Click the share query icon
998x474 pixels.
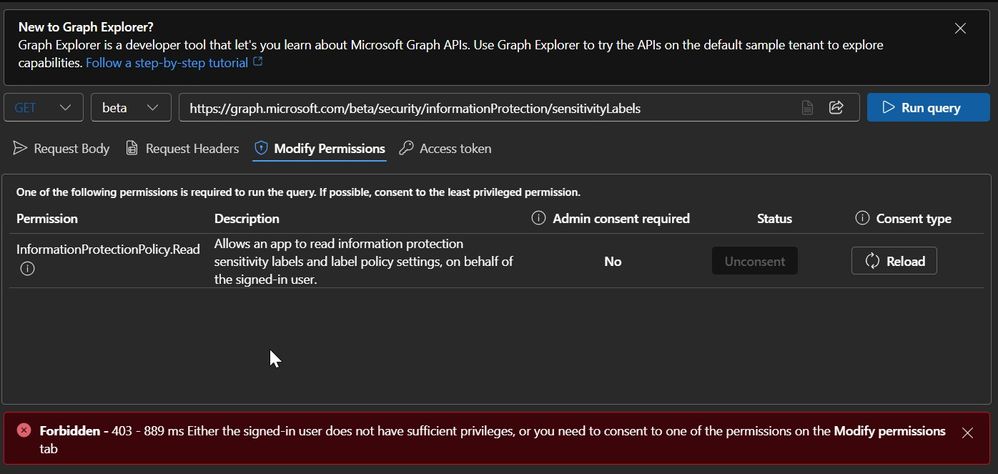coord(837,108)
